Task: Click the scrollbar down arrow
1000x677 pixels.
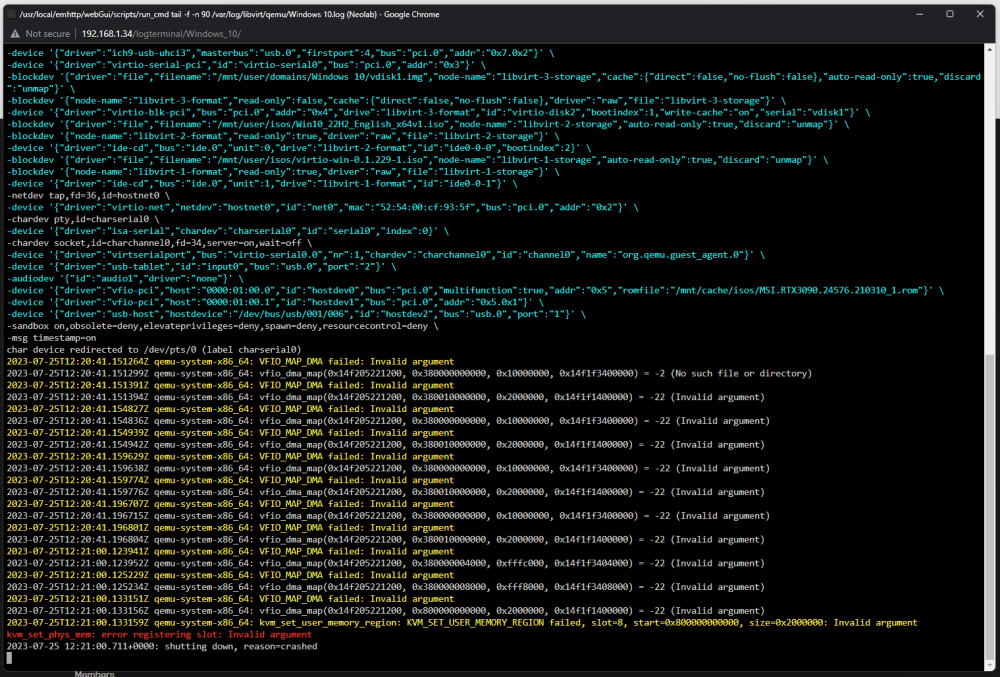Action: point(990,666)
